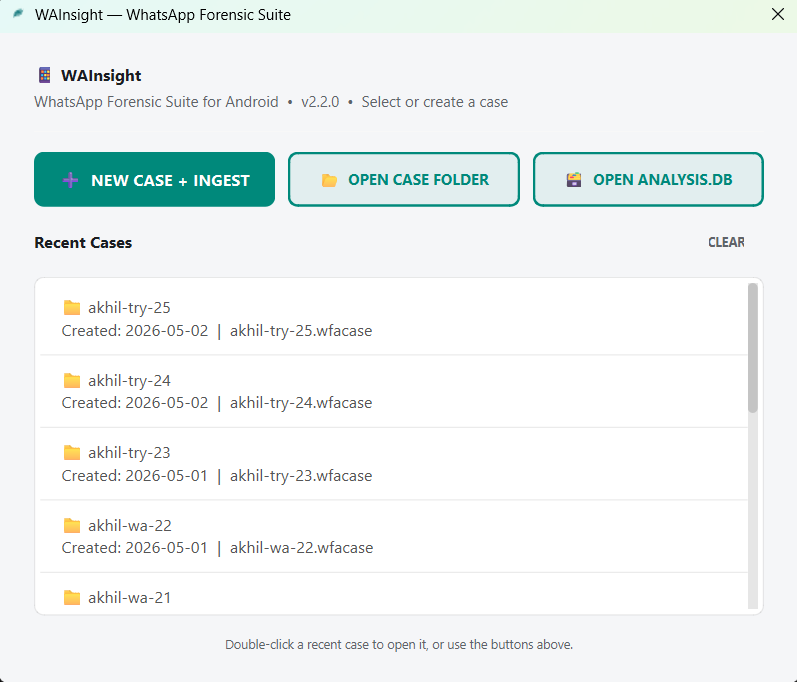Click database icon in Open Analysis.db
The image size is (797, 682).
click(x=574, y=180)
